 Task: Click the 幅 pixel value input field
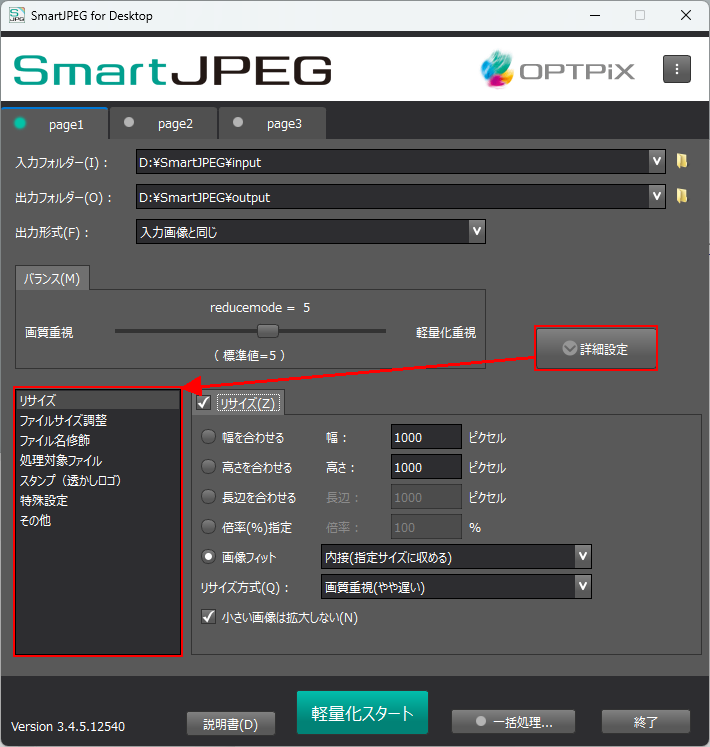(x=425, y=437)
